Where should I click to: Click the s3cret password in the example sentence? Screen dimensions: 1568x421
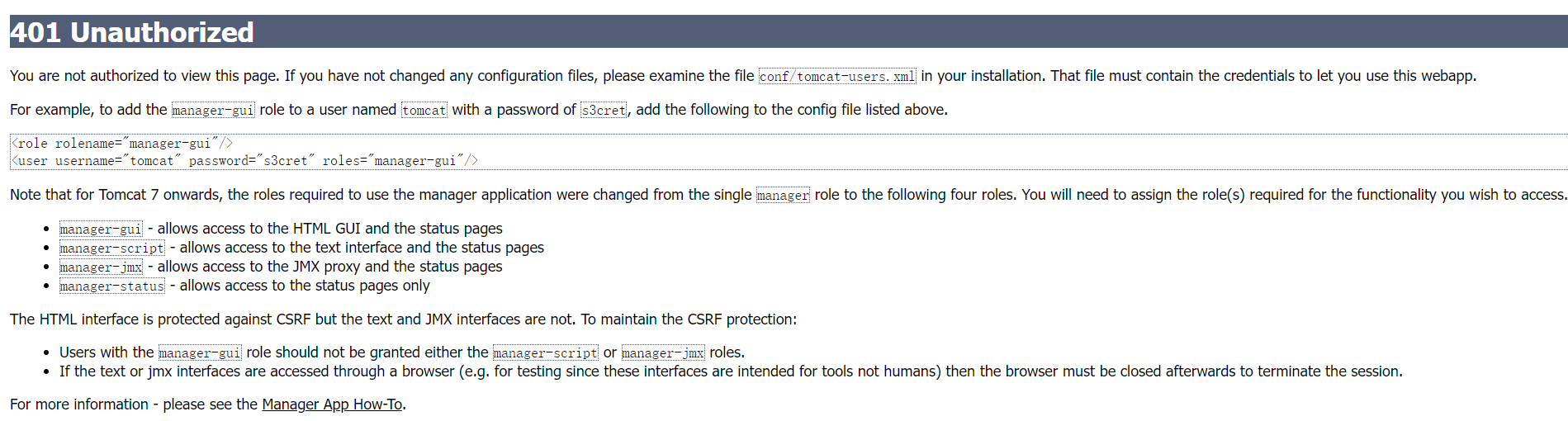[x=604, y=111]
